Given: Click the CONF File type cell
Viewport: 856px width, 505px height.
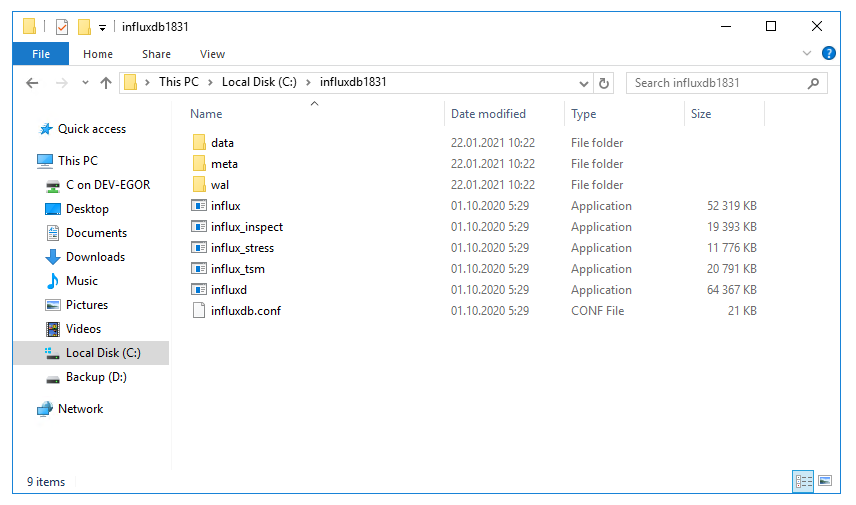Looking at the screenshot, I should pyautogui.click(x=597, y=311).
